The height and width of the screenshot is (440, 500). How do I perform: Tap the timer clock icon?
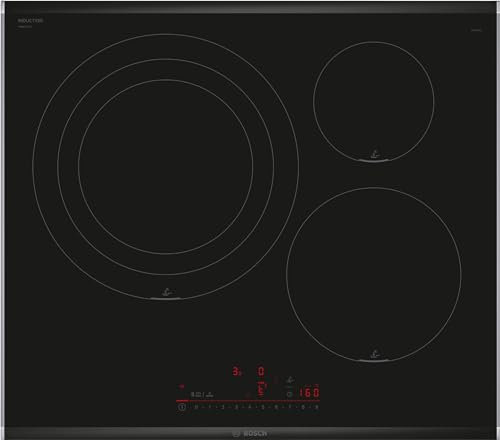(x=290, y=394)
